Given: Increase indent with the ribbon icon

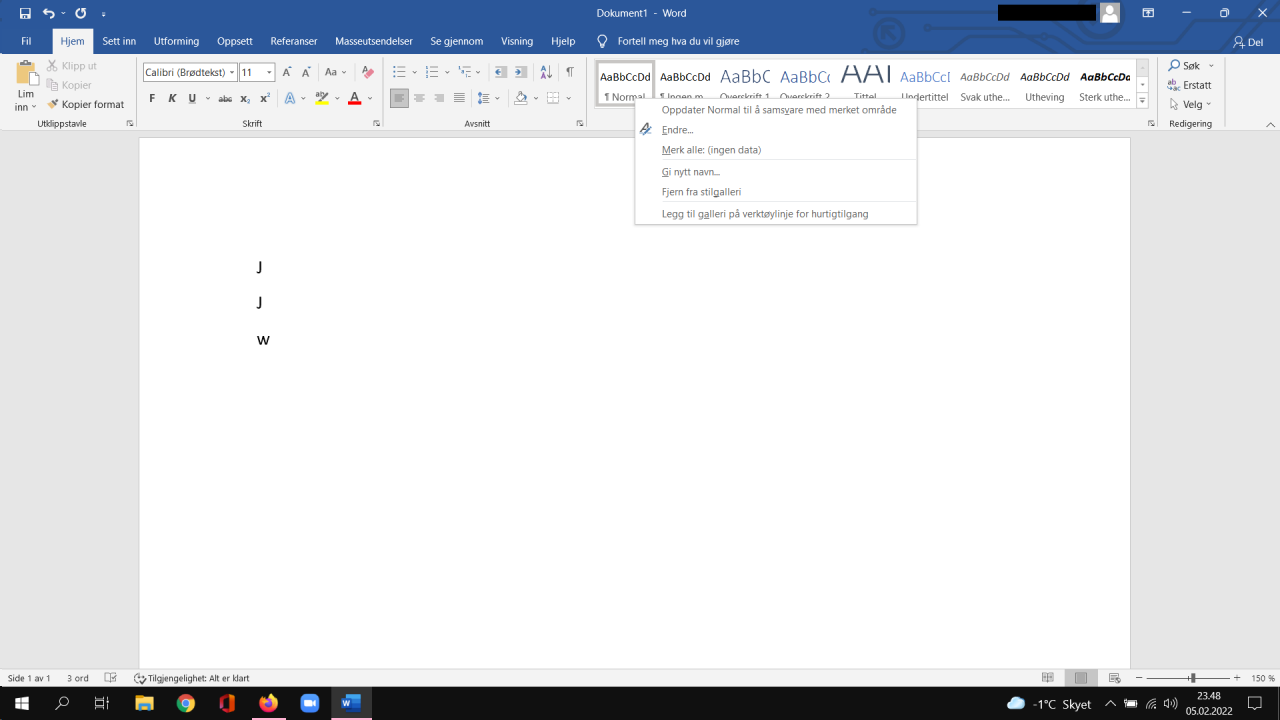Looking at the screenshot, I should click(521, 72).
